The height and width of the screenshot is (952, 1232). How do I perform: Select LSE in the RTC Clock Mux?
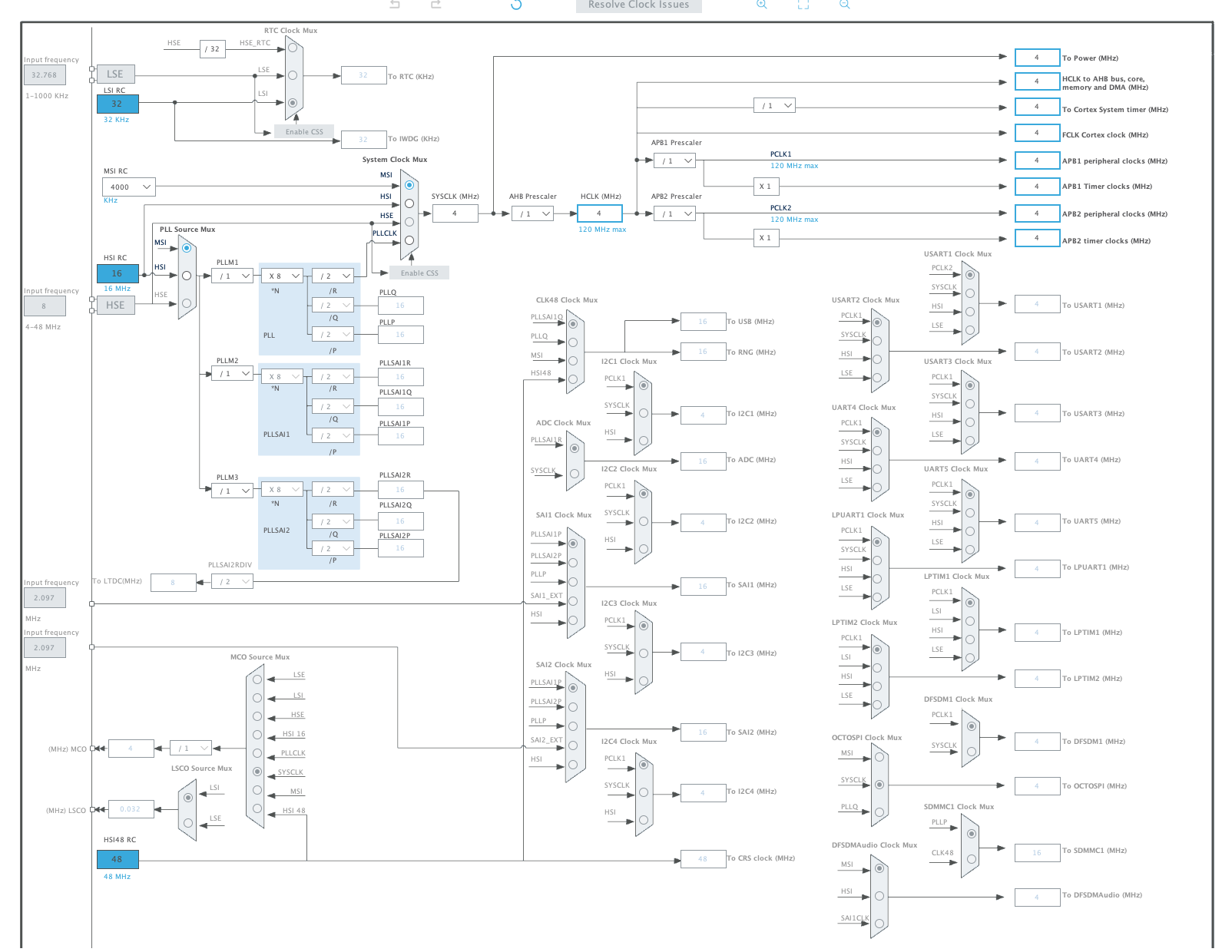click(x=293, y=75)
